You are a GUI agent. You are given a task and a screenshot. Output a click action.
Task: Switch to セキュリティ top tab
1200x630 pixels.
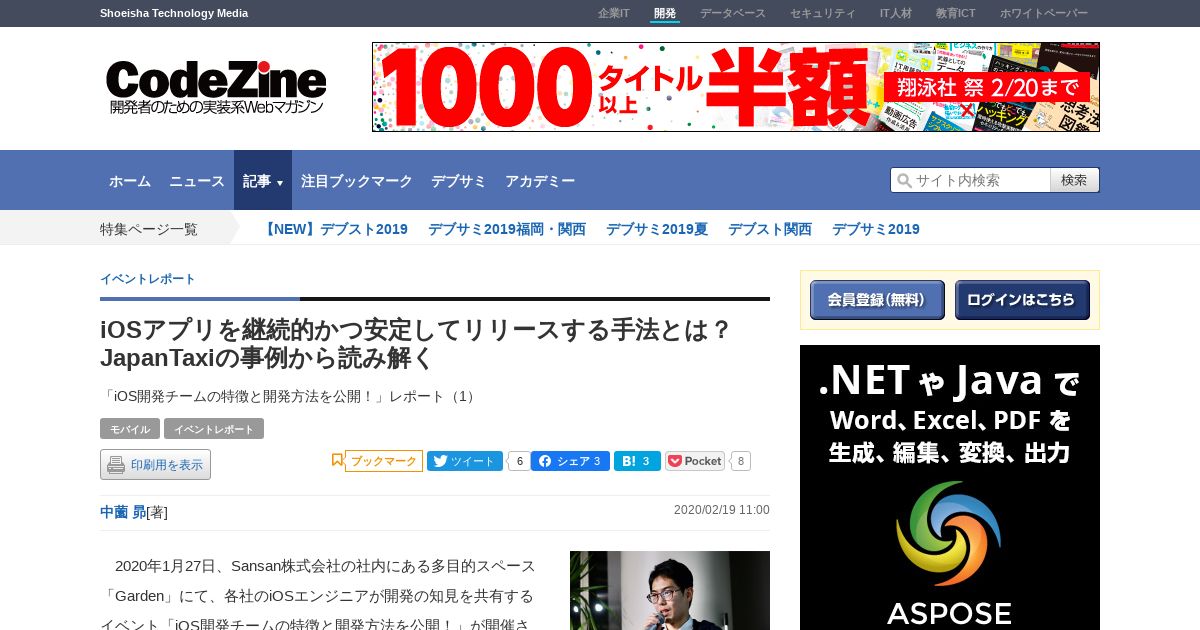pos(823,13)
